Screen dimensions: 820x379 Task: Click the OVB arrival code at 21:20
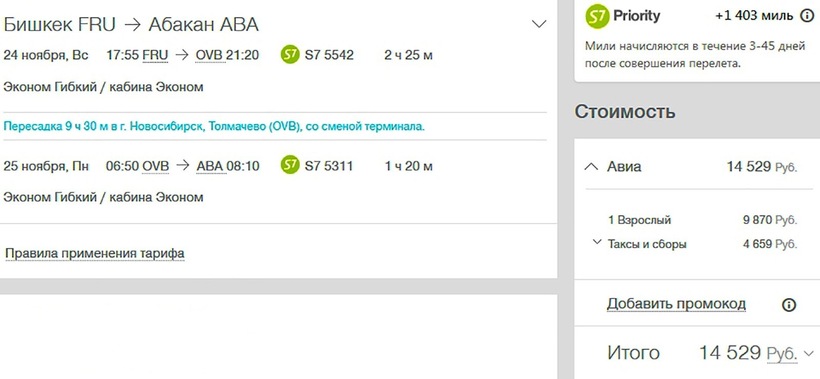tap(209, 55)
